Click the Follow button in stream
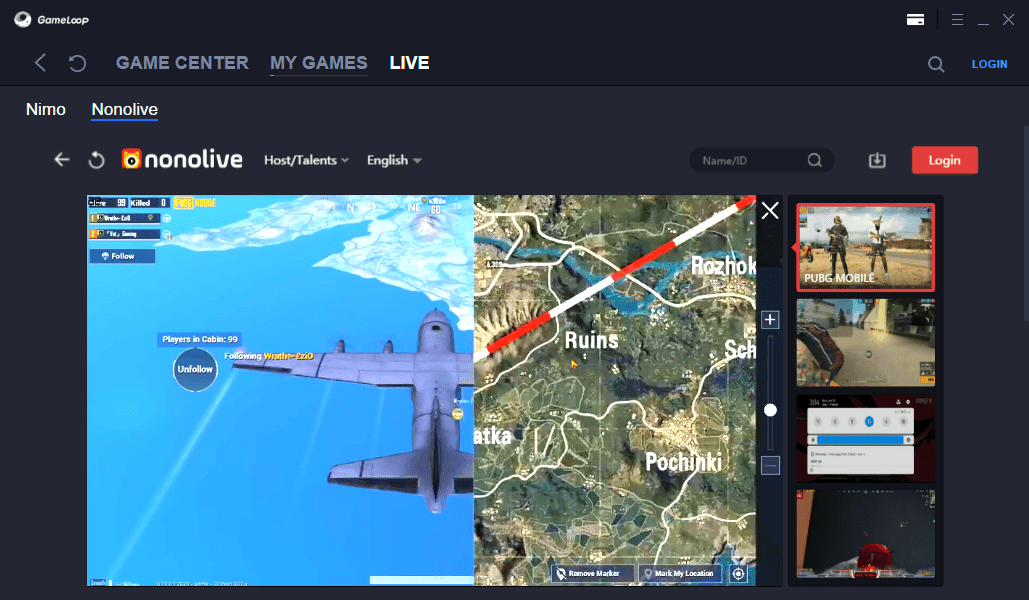 coord(122,256)
